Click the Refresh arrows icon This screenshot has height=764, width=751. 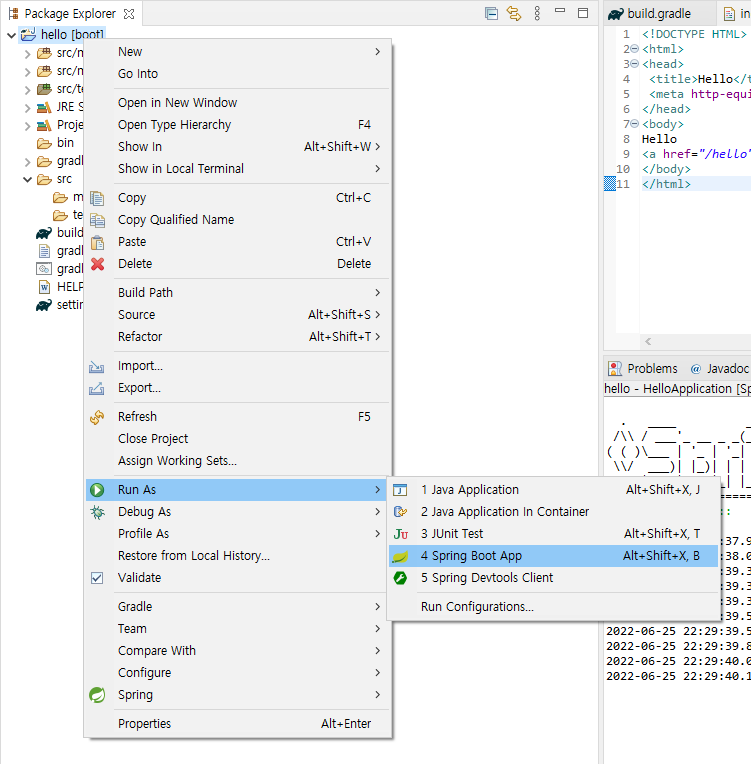[97, 417]
